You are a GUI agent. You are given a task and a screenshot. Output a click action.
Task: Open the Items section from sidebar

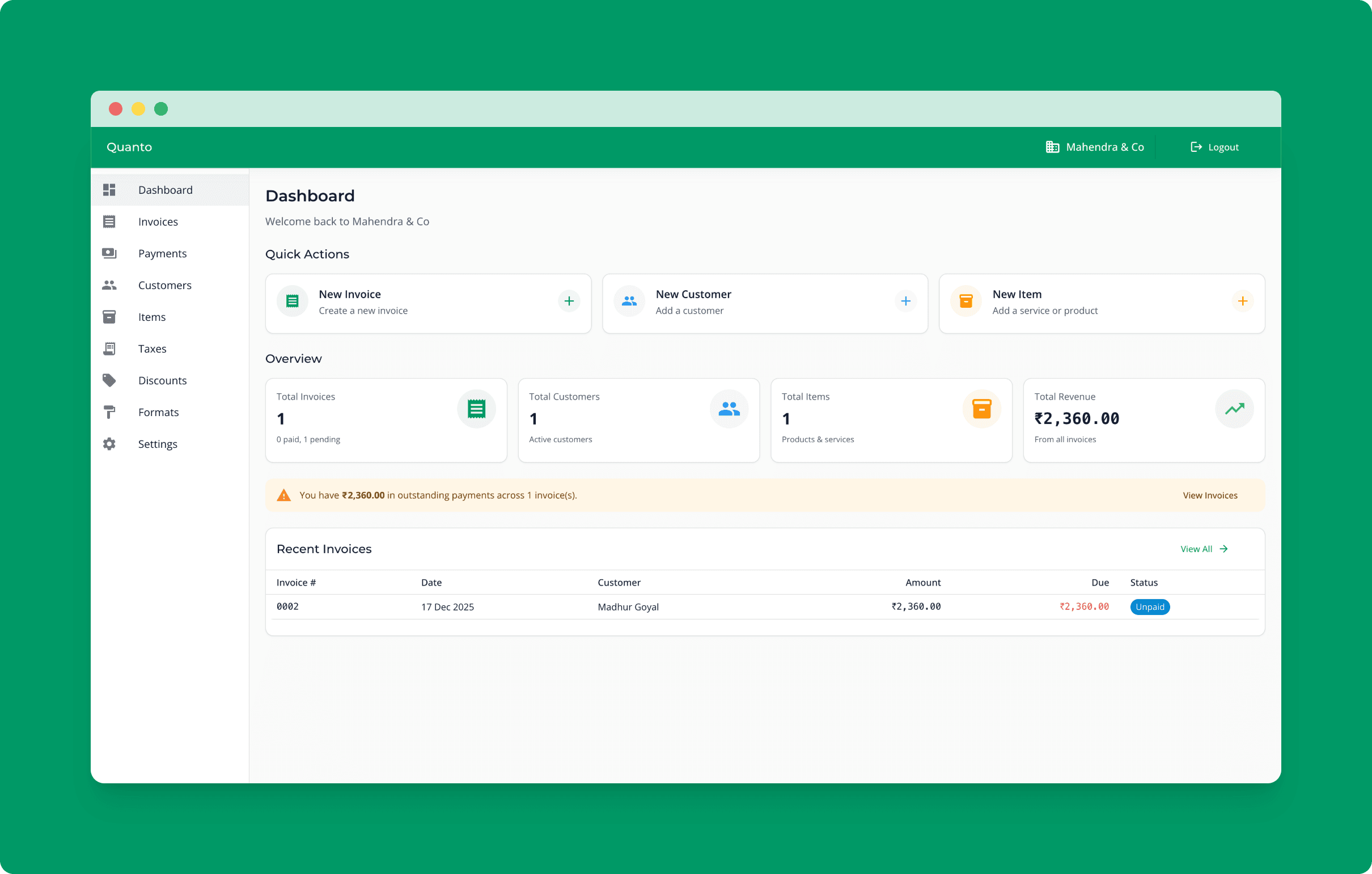[151, 317]
